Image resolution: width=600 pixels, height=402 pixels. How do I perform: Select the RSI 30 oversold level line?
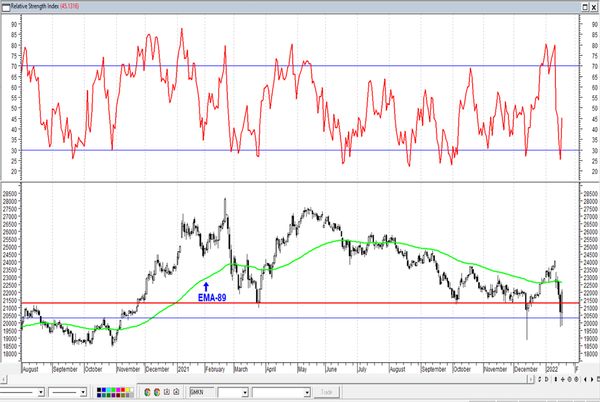300,151
